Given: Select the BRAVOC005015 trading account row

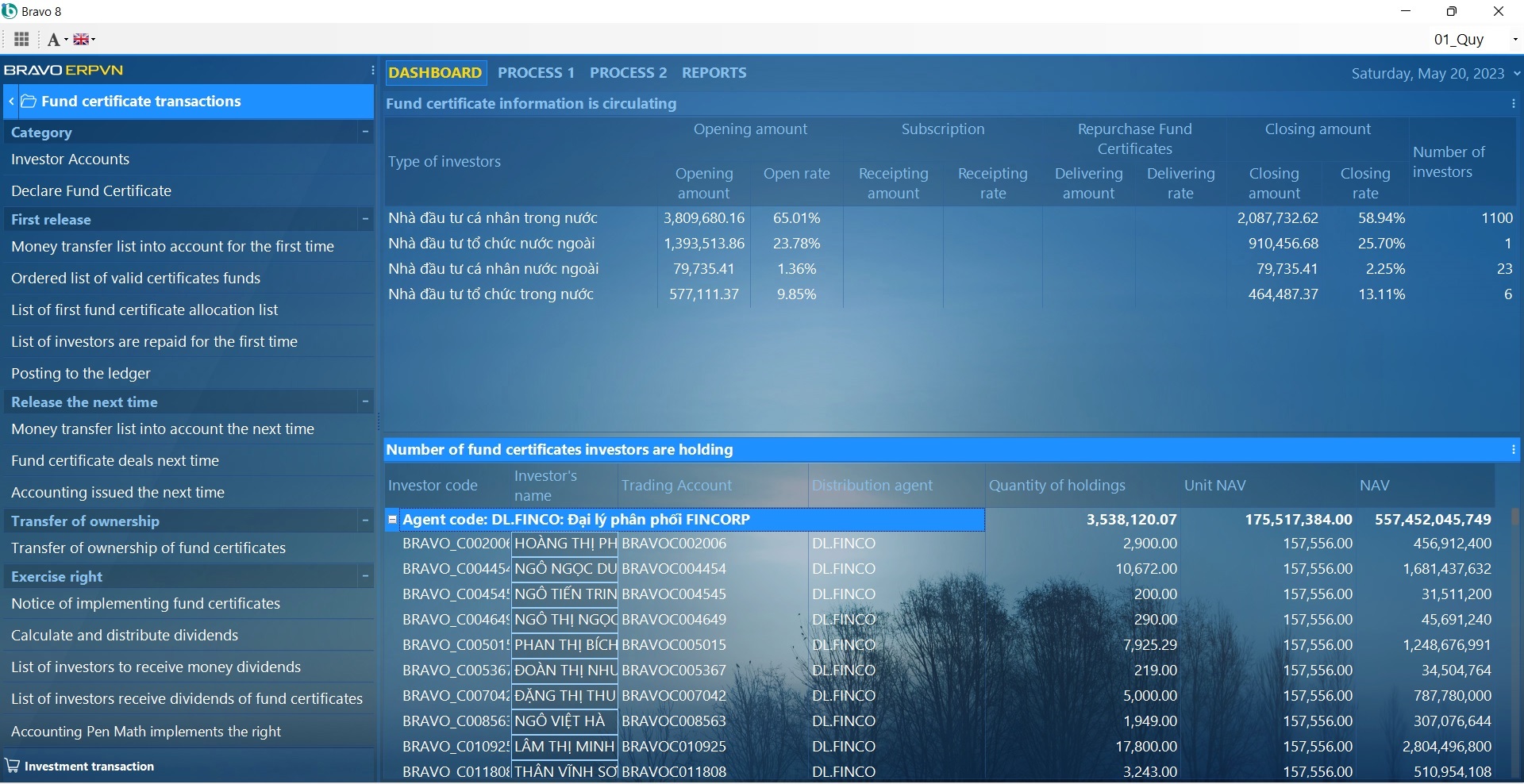Looking at the screenshot, I should tap(673, 644).
